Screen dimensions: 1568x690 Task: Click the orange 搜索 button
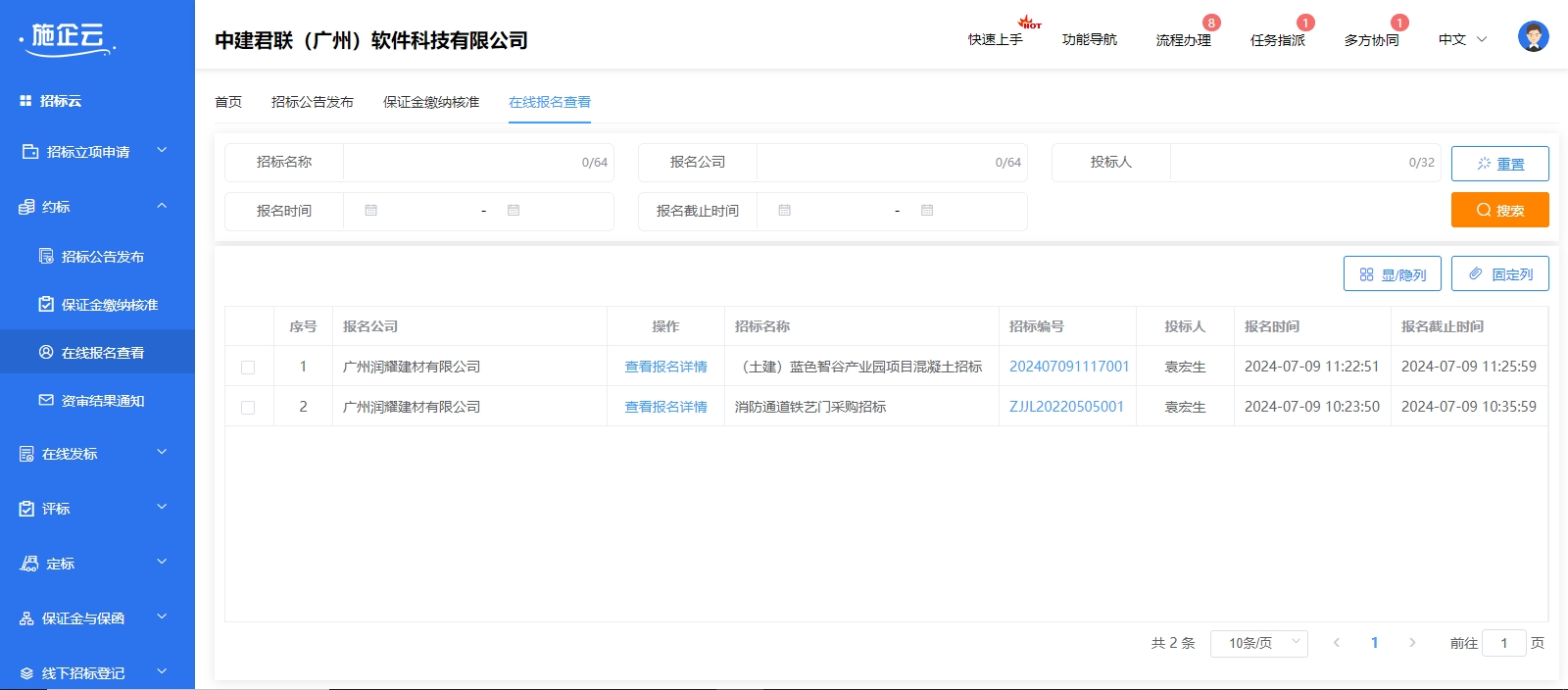1499,210
